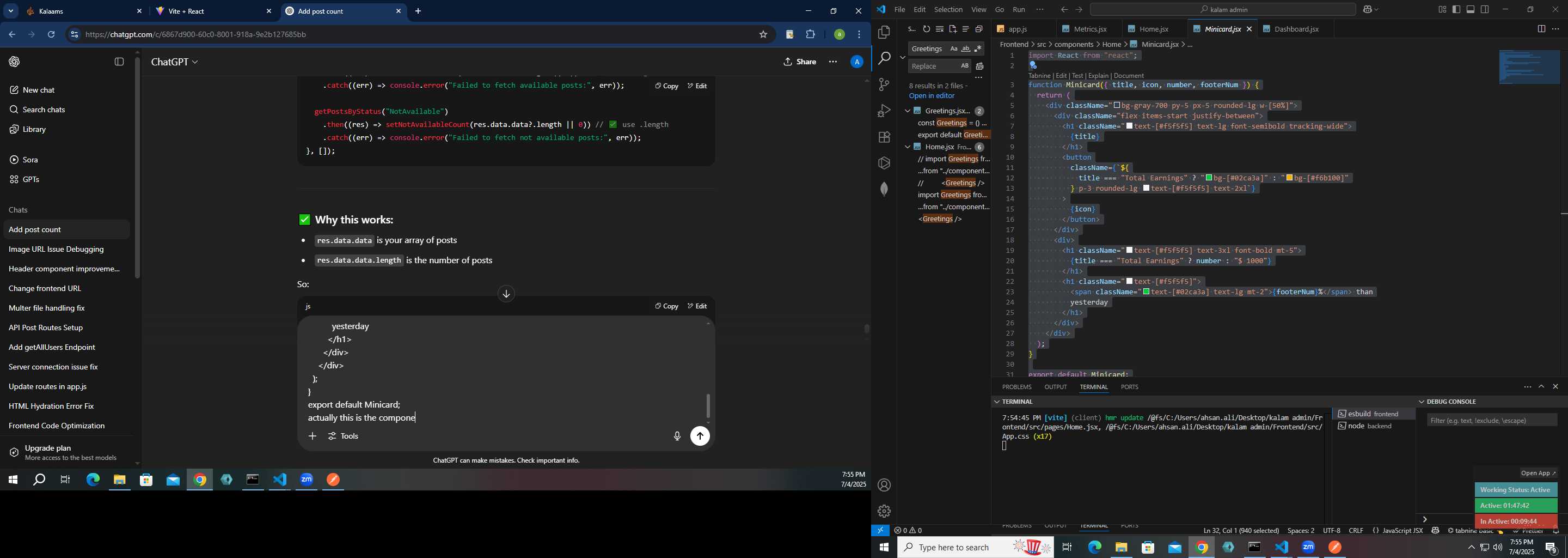1568x558 pixels.
Task: Click scroll-to-bottom arrow in ChatGPT
Action: pos(506,294)
